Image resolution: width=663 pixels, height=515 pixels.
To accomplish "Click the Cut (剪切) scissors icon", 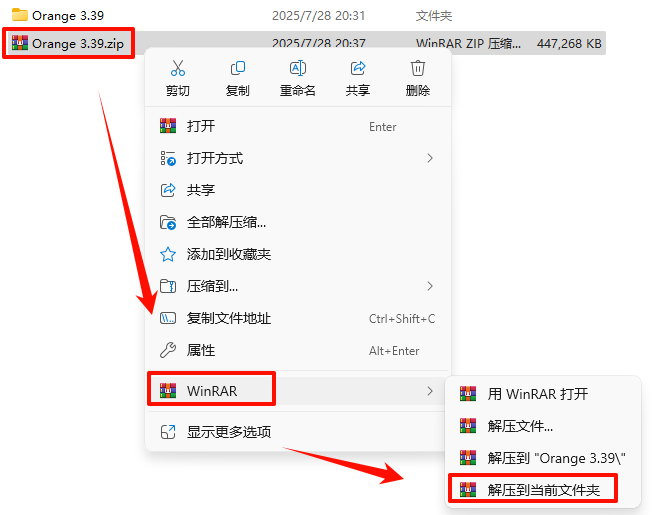I will pyautogui.click(x=178, y=68).
